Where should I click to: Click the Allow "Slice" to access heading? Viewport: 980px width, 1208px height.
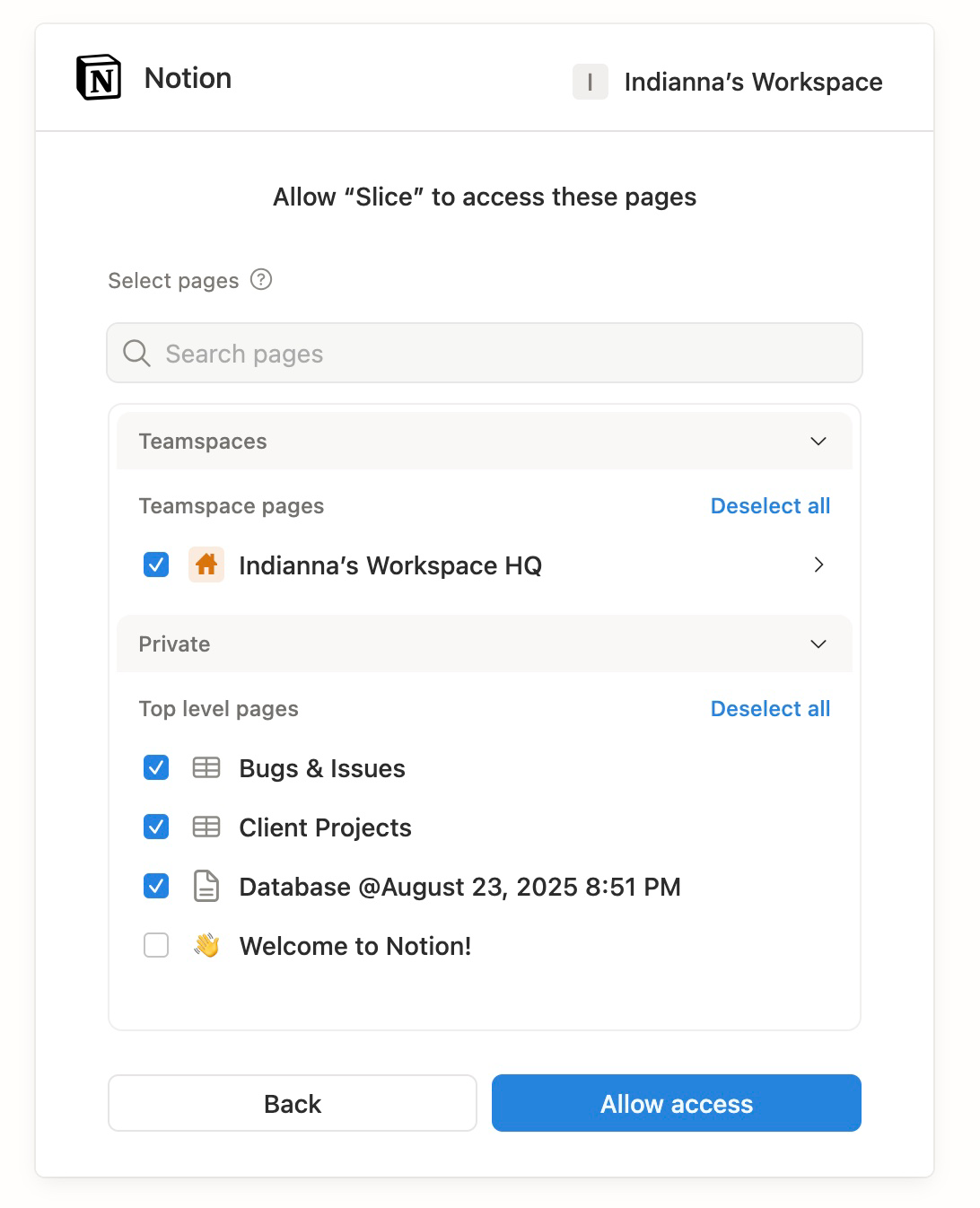tap(485, 197)
